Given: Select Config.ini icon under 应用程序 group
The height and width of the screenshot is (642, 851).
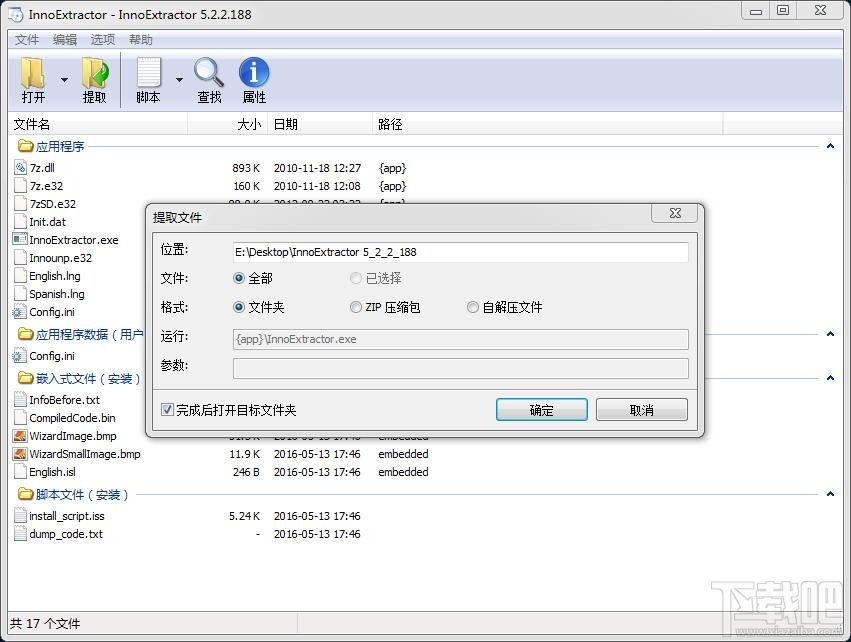Looking at the screenshot, I should (20, 312).
